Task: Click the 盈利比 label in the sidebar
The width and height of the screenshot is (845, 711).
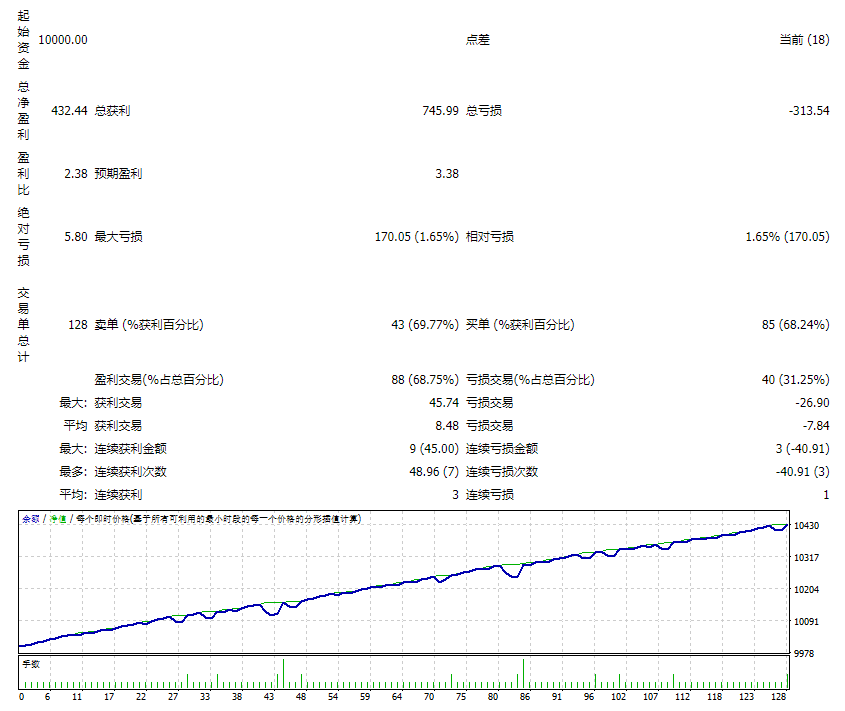Action: [23, 172]
